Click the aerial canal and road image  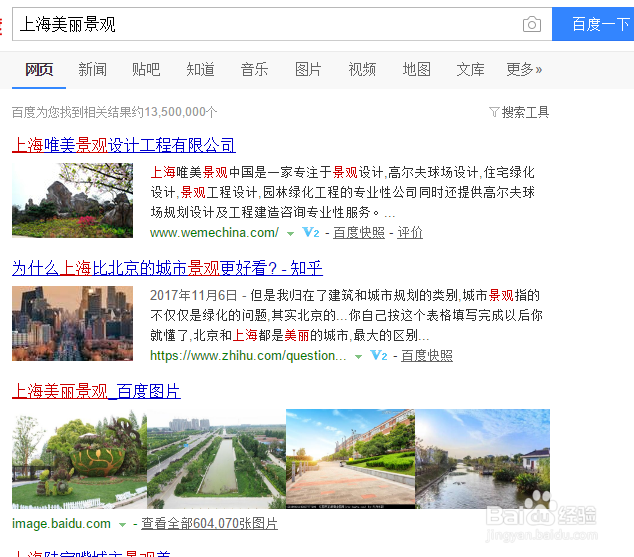(216, 459)
